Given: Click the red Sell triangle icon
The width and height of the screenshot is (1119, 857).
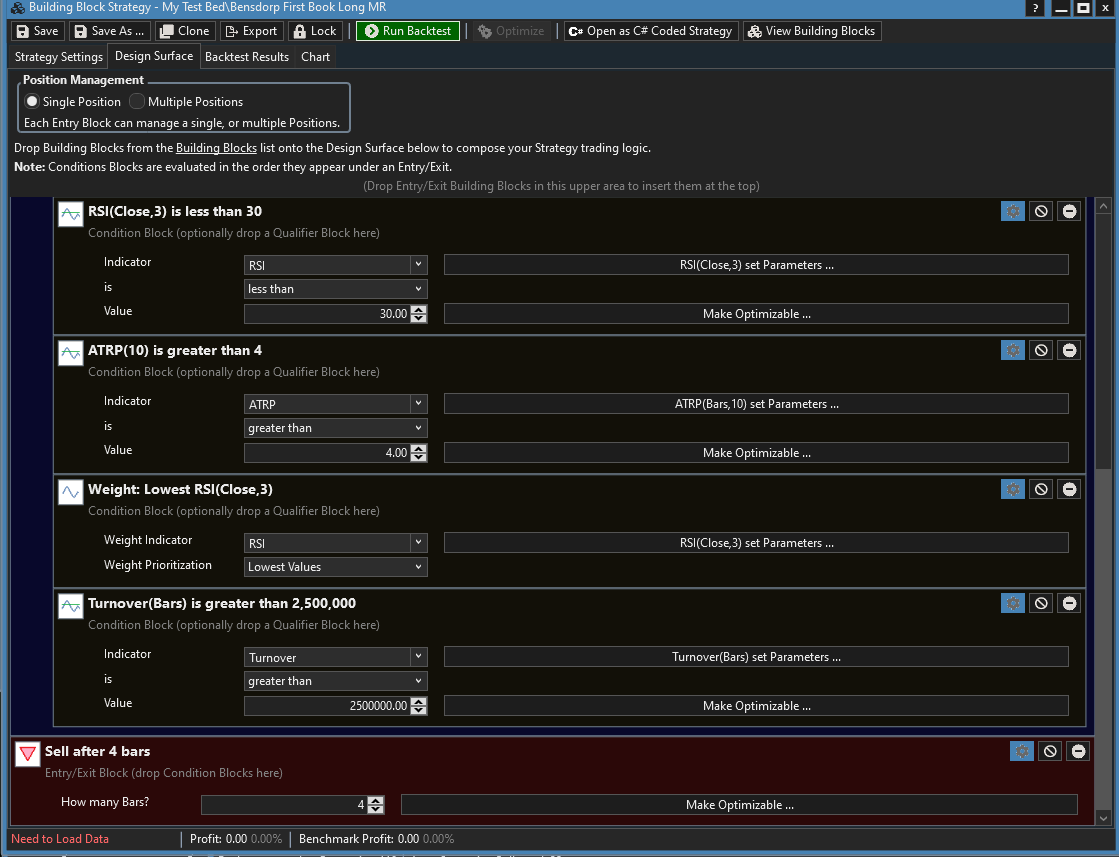Looking at the screenshot, I should click(x=27, y=755).
